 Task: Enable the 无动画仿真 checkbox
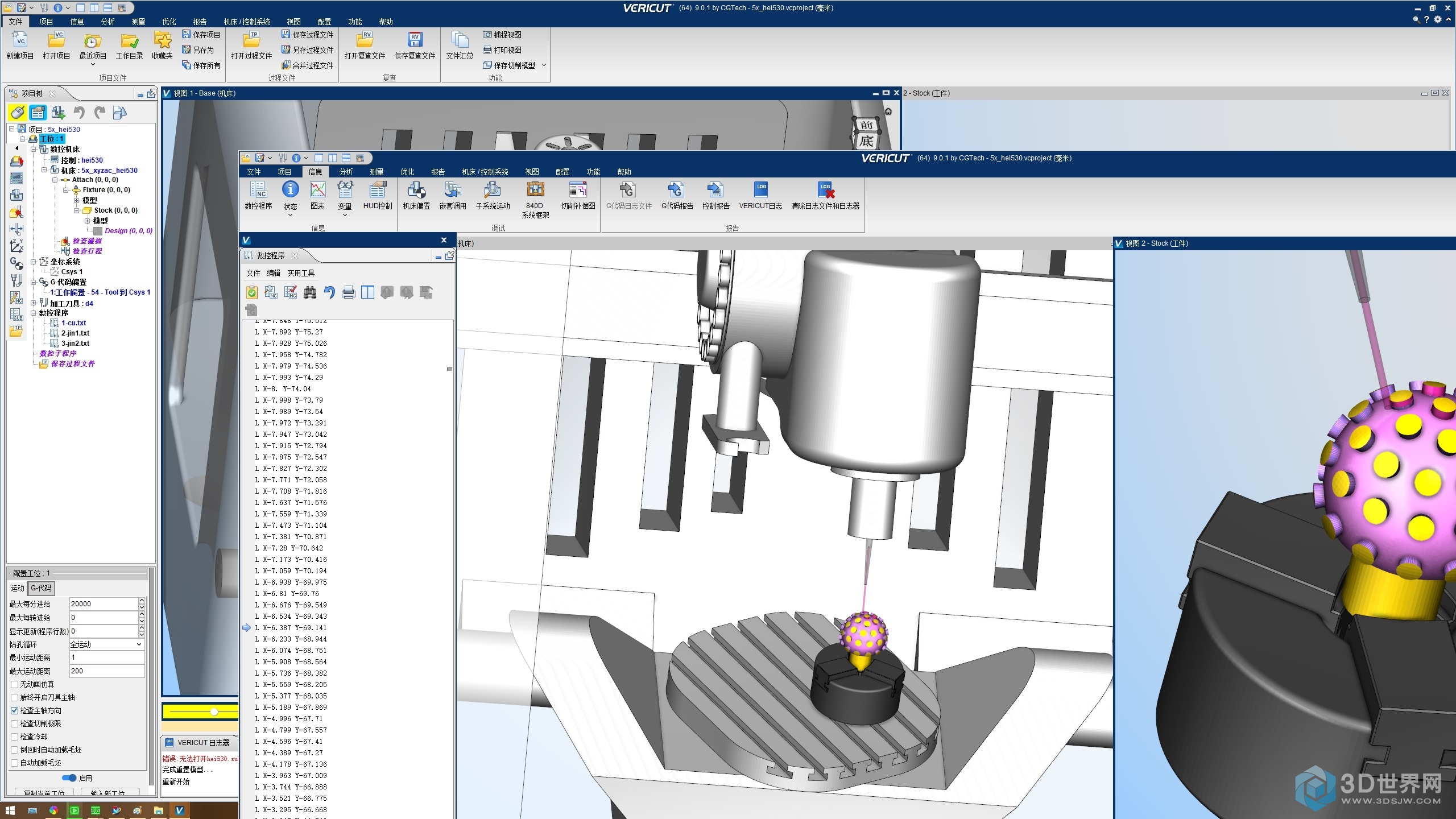point(15,684)
